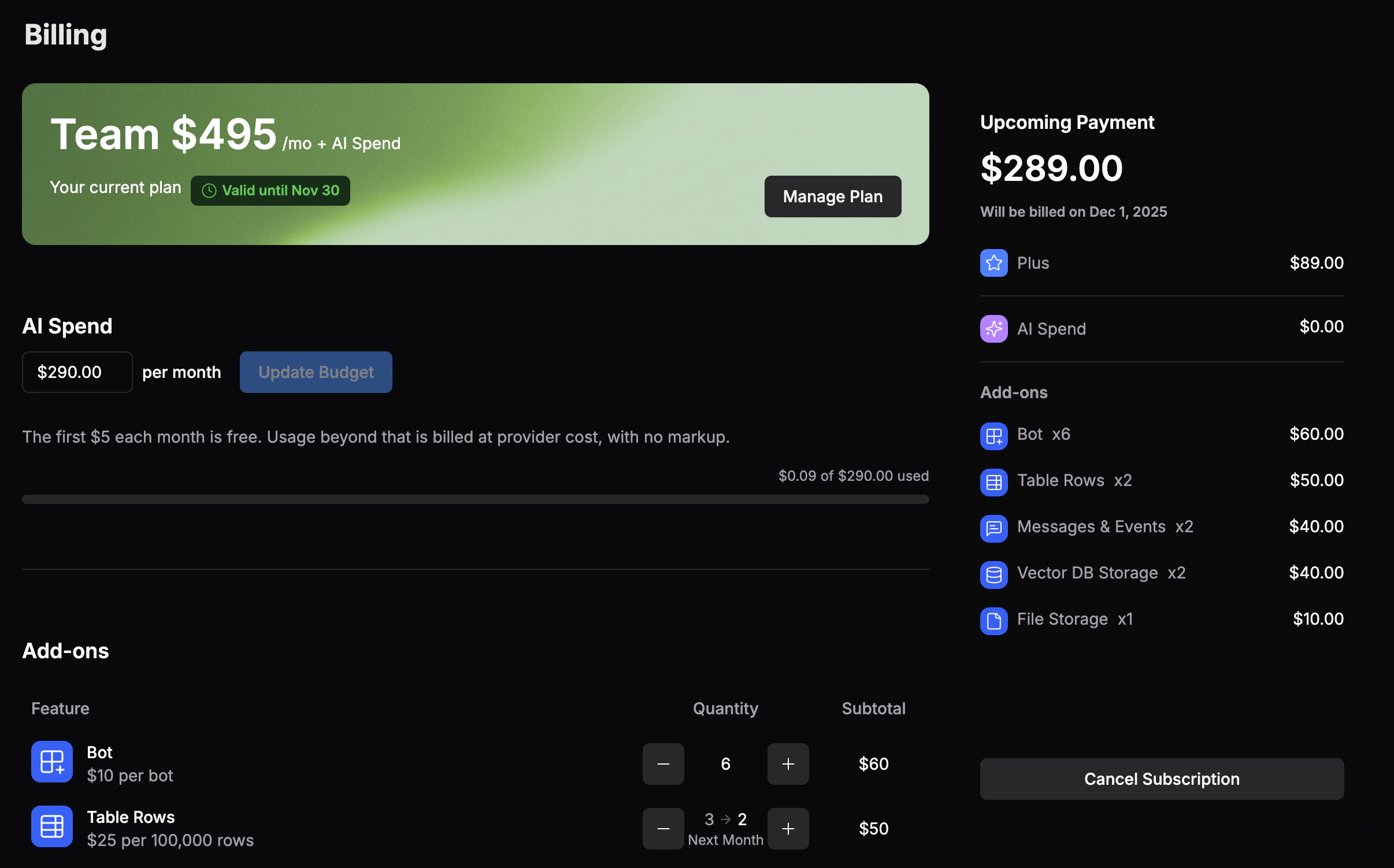This screenshot has height=868, width=1394.
Task: Click the AI Spend budget amount field
Action: 77,372
